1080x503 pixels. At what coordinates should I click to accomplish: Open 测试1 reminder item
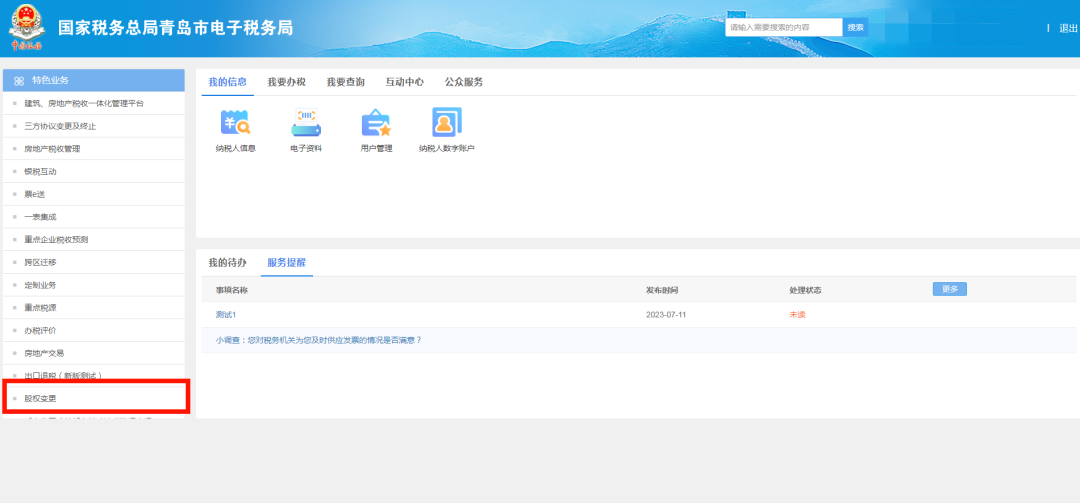tap(226, 315)
